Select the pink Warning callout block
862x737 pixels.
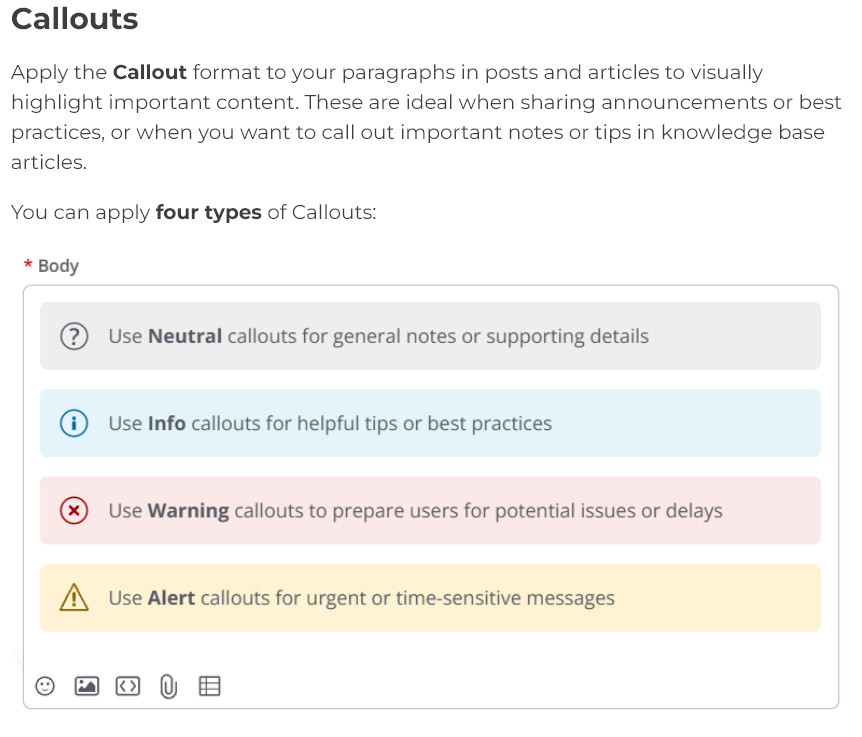[430, 511]
